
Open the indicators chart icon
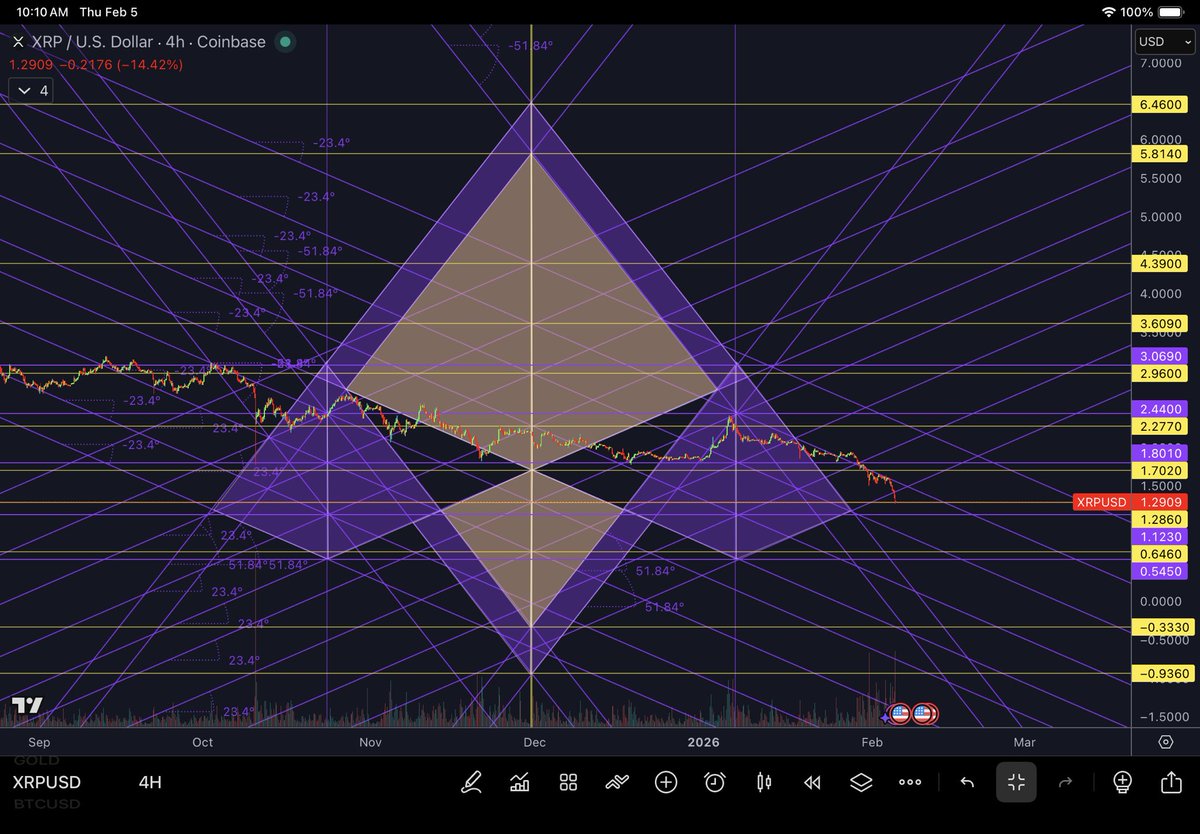point(519,782)
